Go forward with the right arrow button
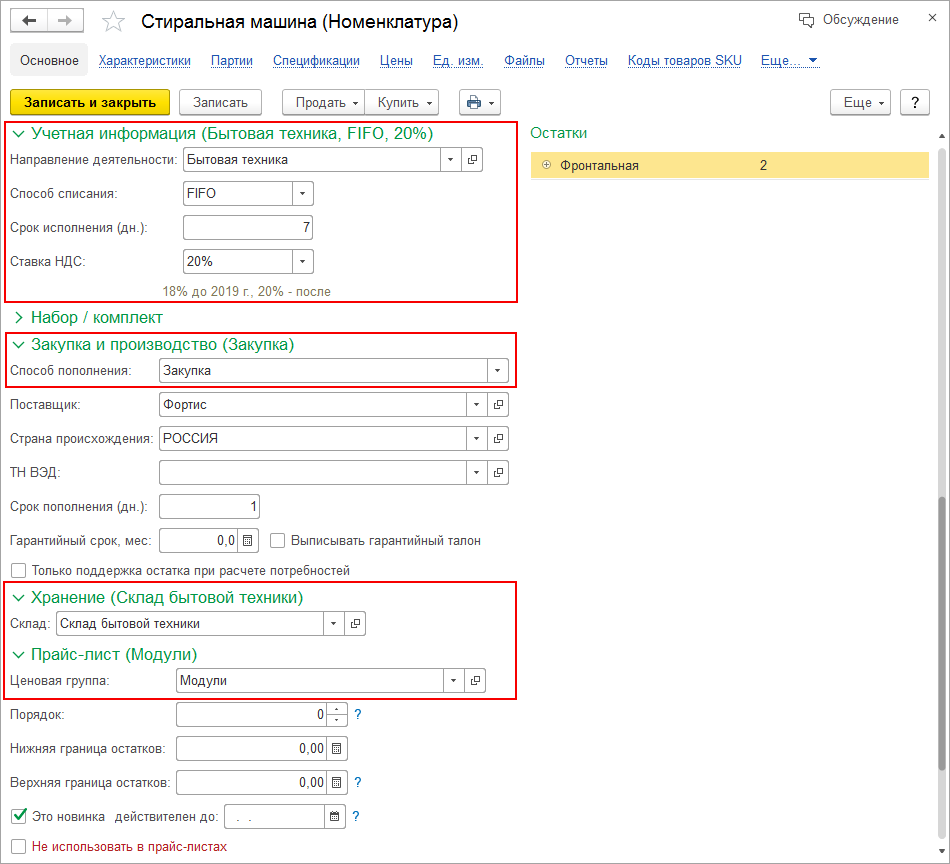950x864 pixels. (x=65, y=21)
